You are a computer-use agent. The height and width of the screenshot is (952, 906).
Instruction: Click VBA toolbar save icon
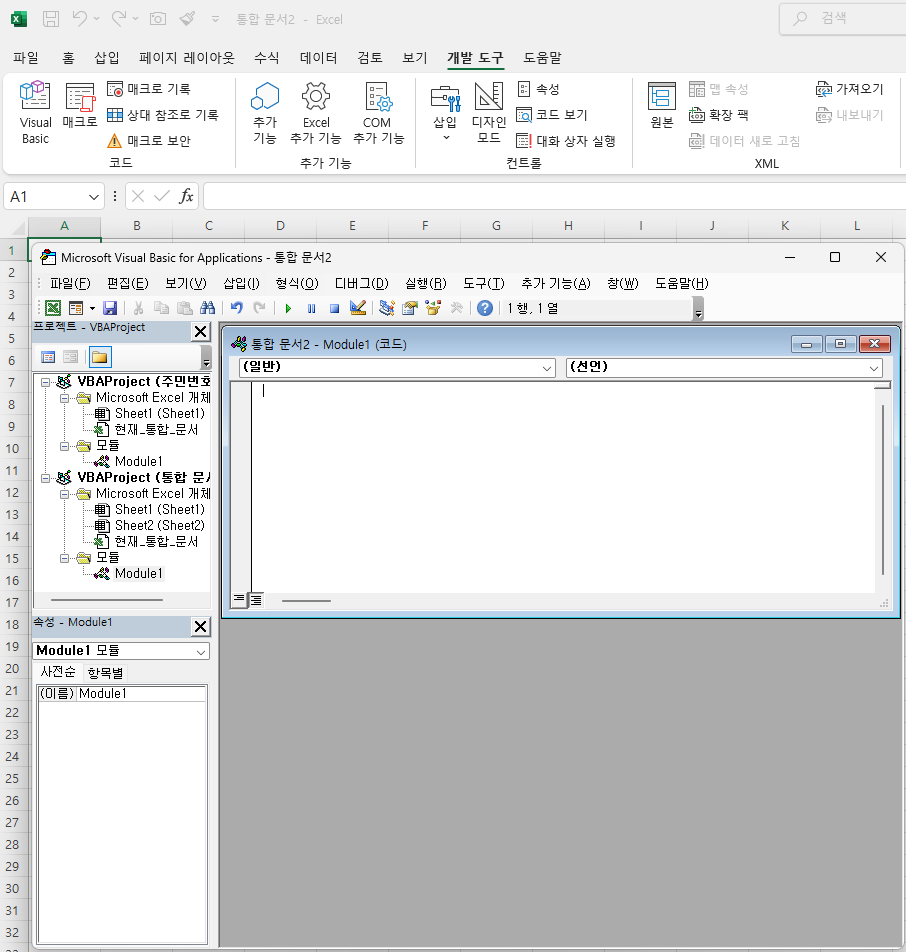110,308
